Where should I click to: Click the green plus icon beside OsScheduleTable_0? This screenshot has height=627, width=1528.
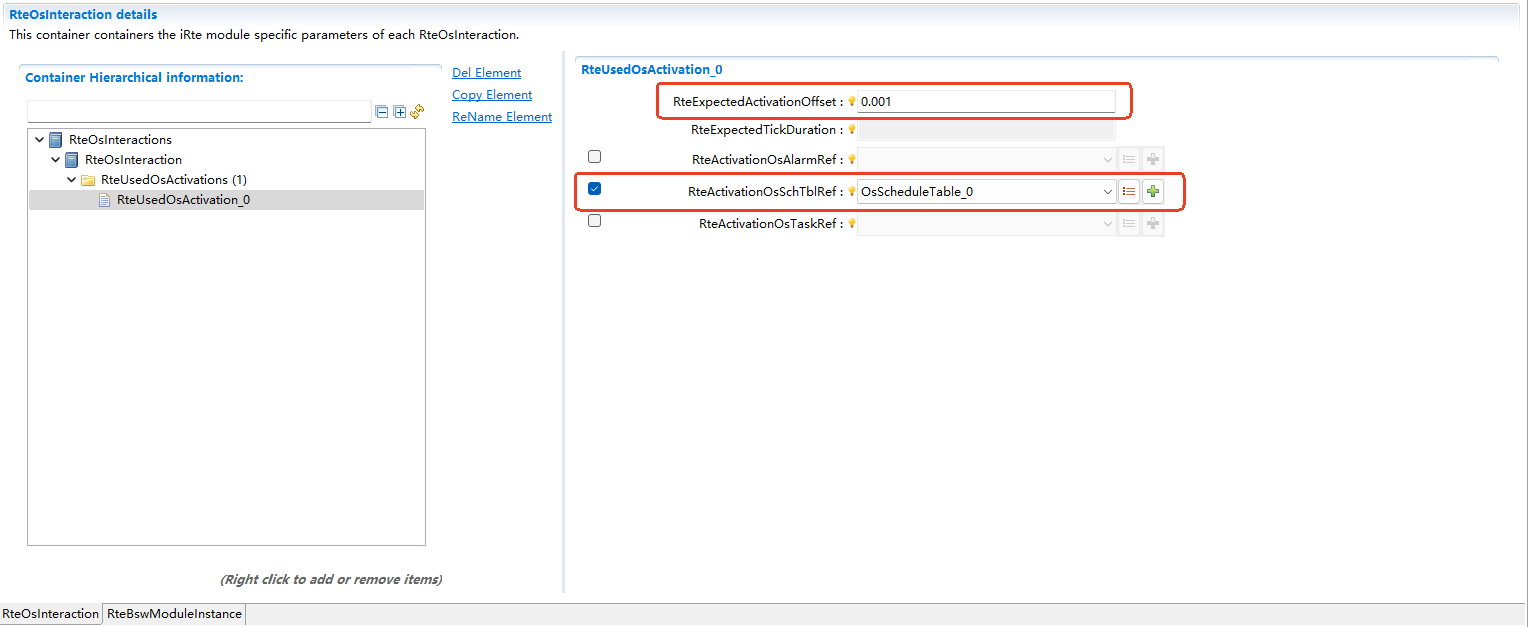point(1153,192)
